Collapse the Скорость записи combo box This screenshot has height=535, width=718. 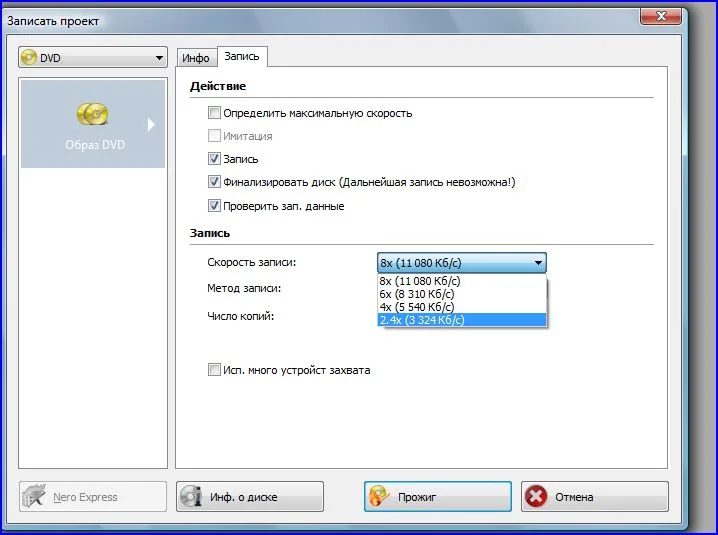462,263
